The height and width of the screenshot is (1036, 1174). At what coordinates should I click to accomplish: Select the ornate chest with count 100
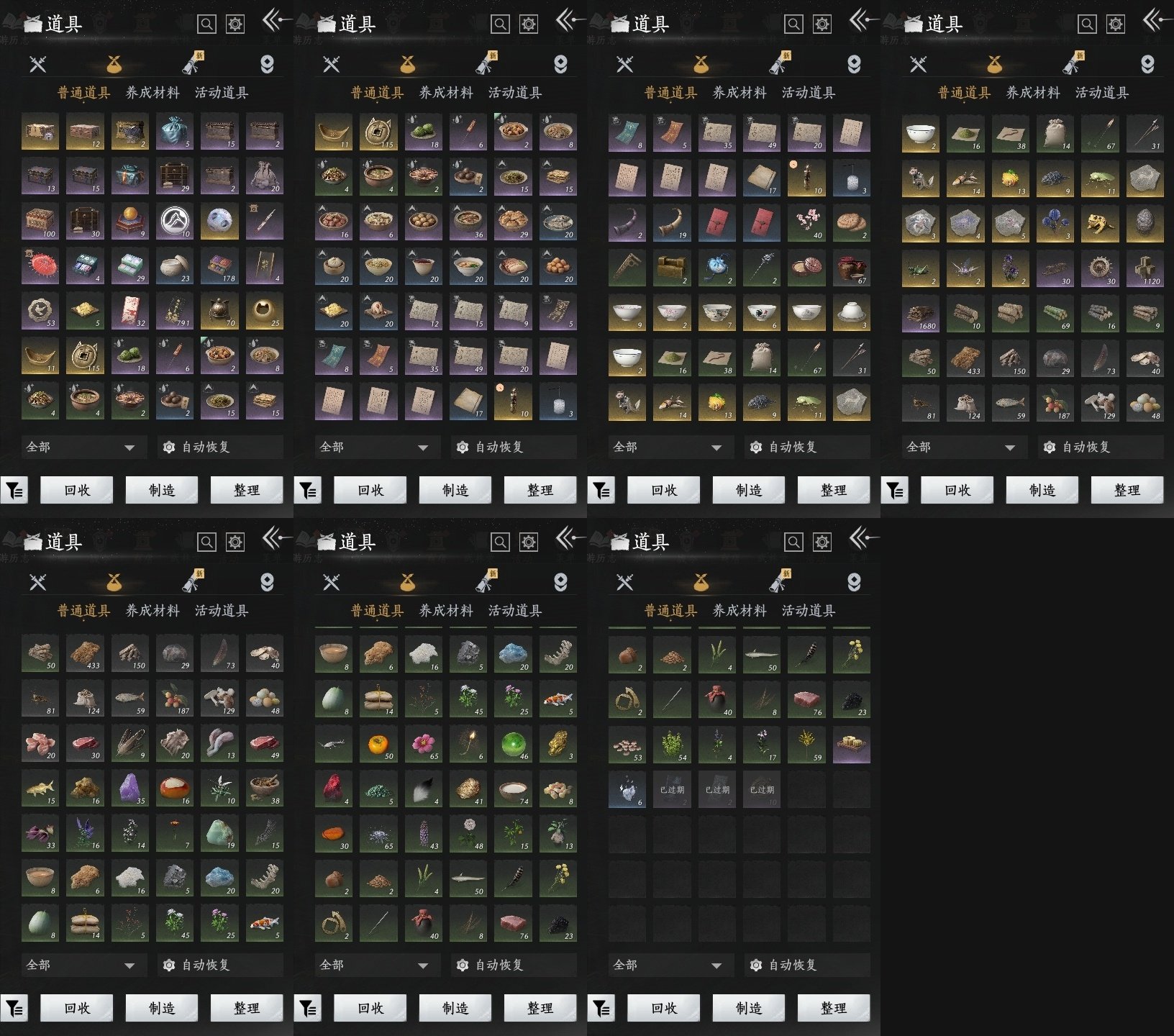40,222
